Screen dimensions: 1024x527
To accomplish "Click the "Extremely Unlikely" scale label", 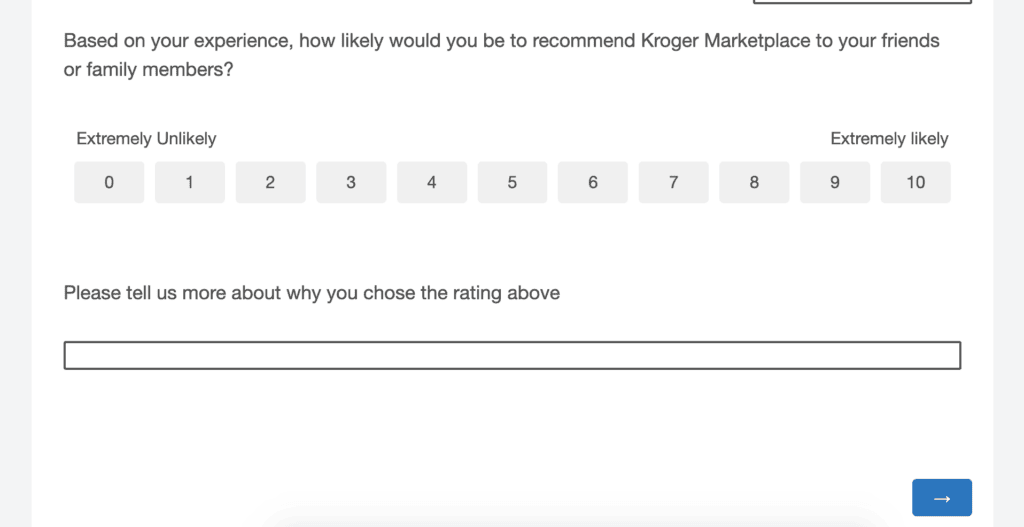I will tap(146, 139).
